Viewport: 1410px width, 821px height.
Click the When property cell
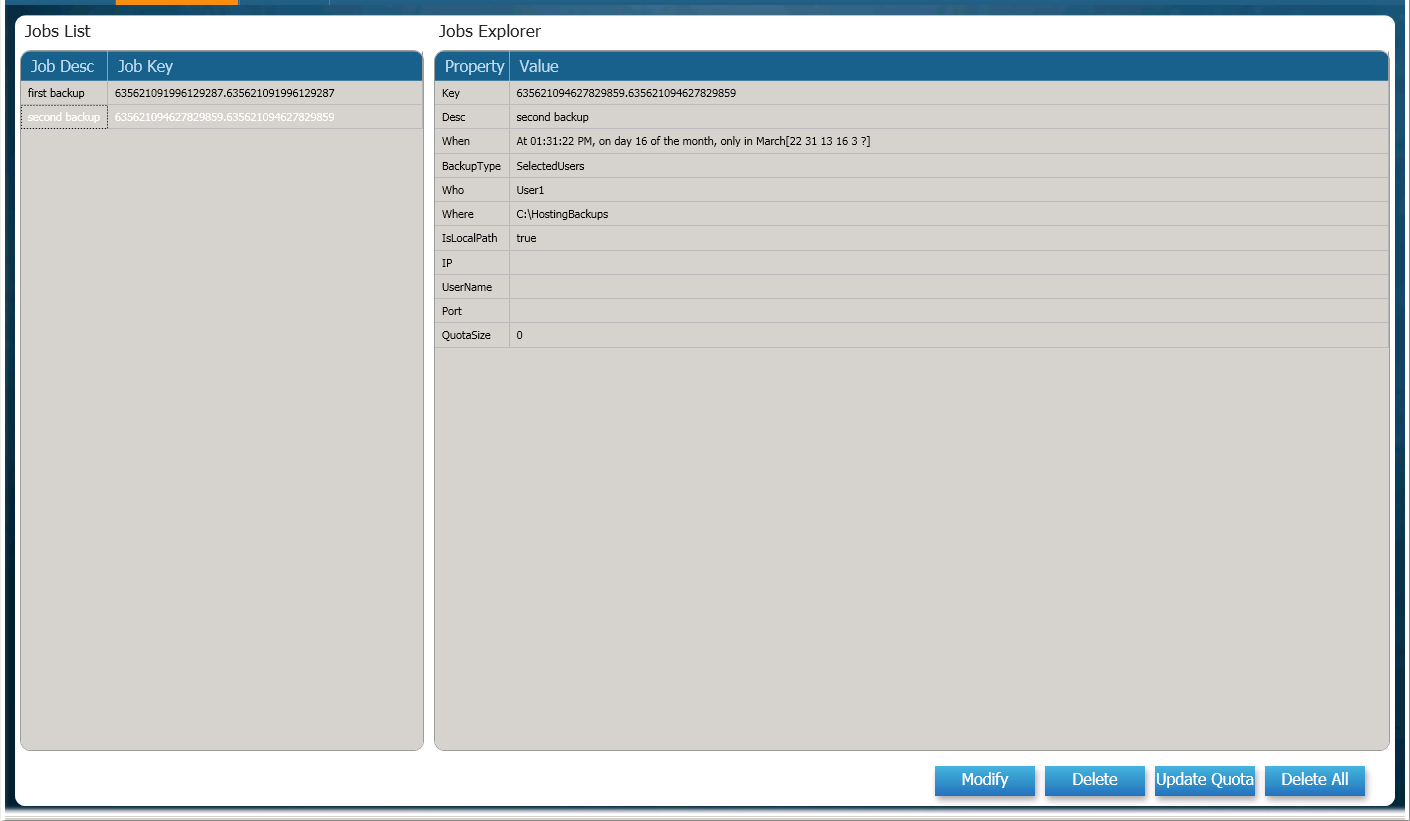click(x=473, y=141)
